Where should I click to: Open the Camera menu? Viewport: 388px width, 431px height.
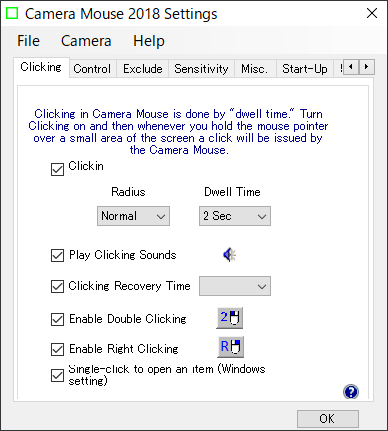click(x=86, y=41)
